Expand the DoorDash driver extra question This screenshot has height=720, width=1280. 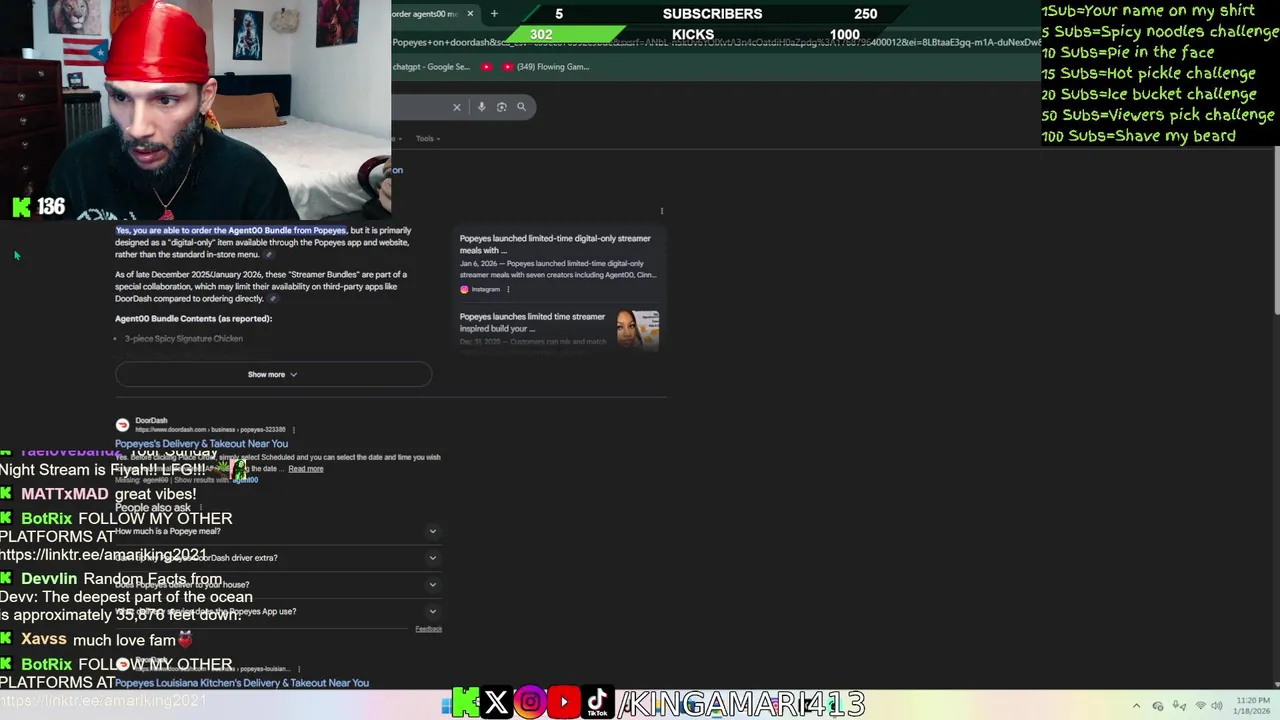(x=276, y=558)
